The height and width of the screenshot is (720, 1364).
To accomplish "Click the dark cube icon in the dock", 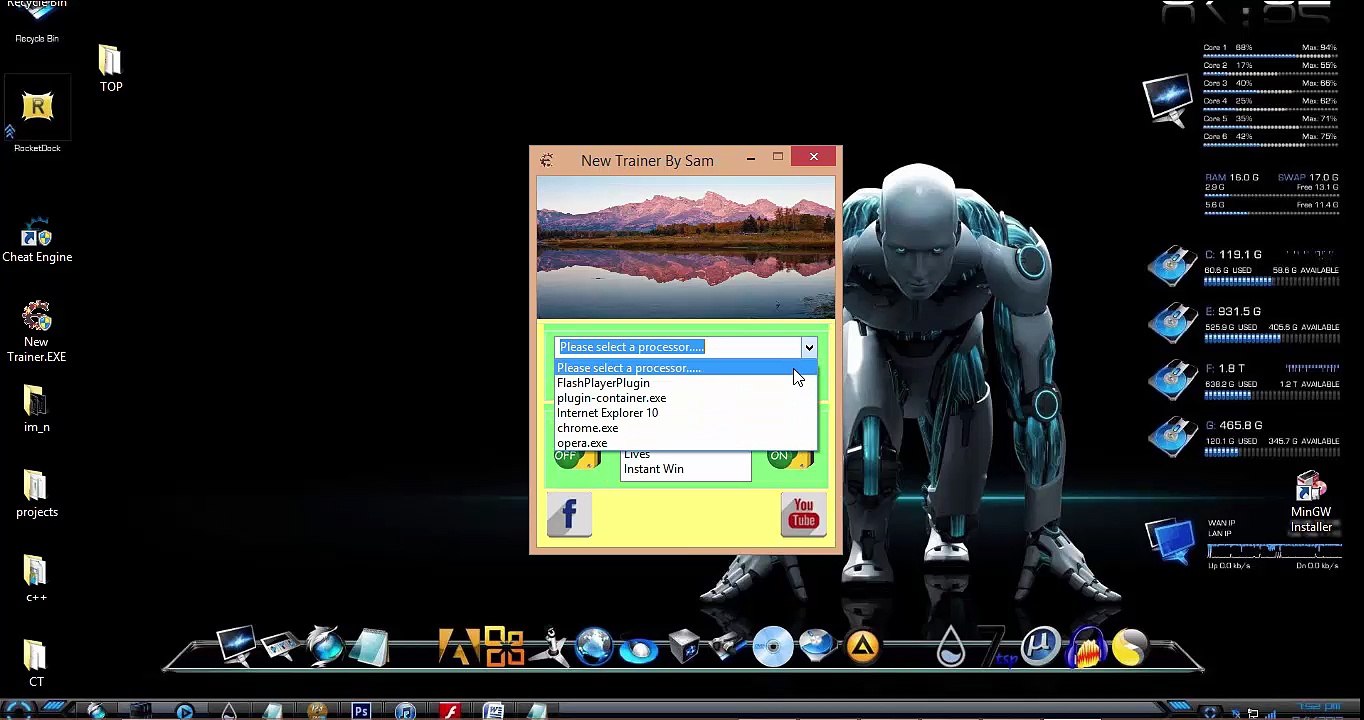I will click(684, 647).
